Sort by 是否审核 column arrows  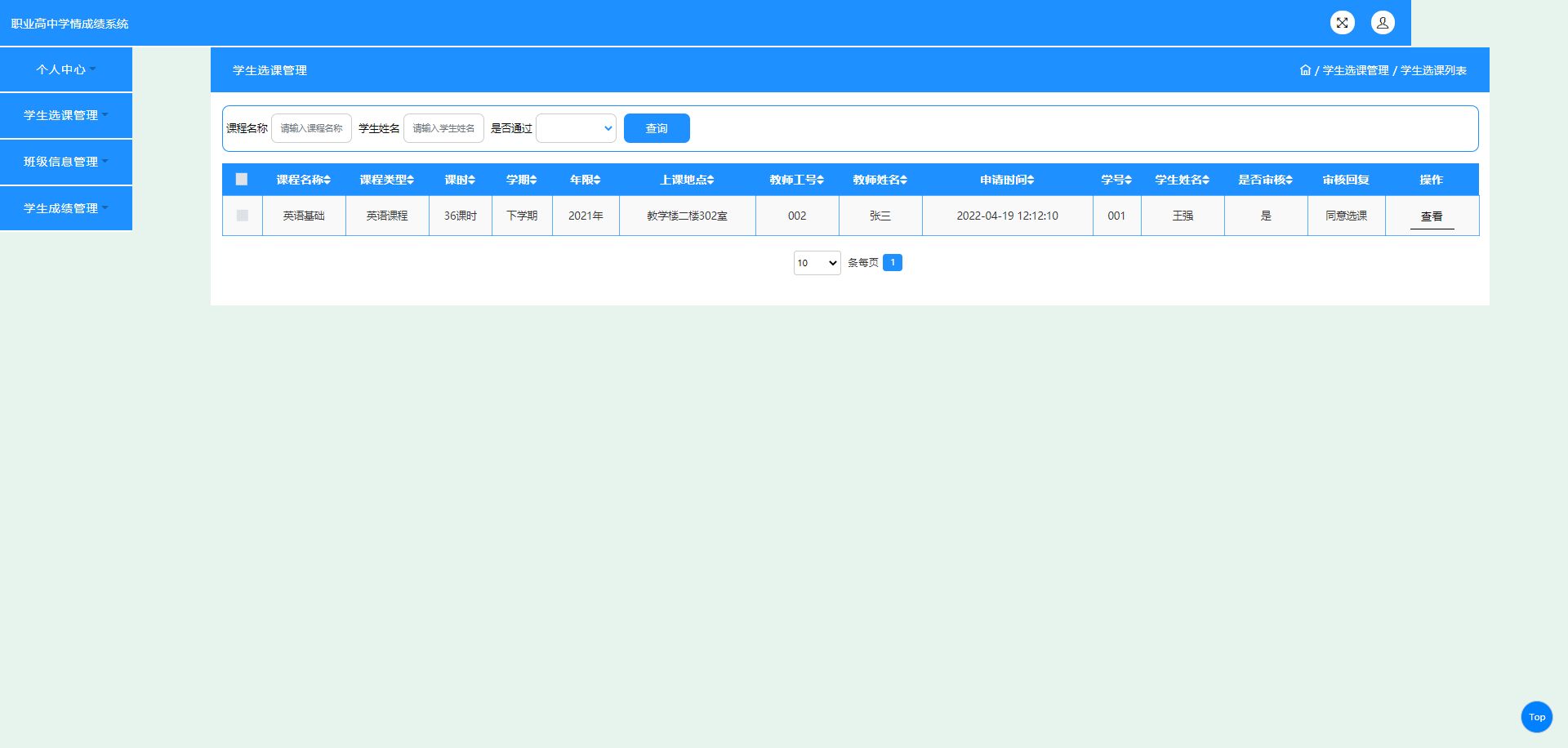click(x=1290, y=180)
